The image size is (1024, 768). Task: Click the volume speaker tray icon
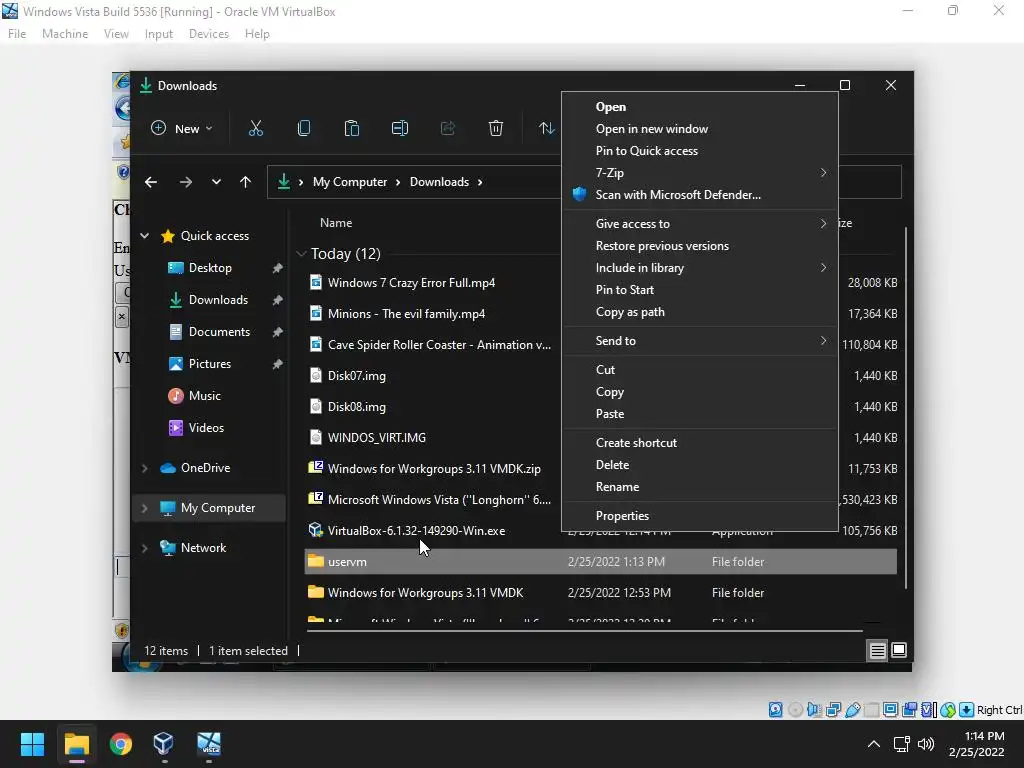point(926,744)
